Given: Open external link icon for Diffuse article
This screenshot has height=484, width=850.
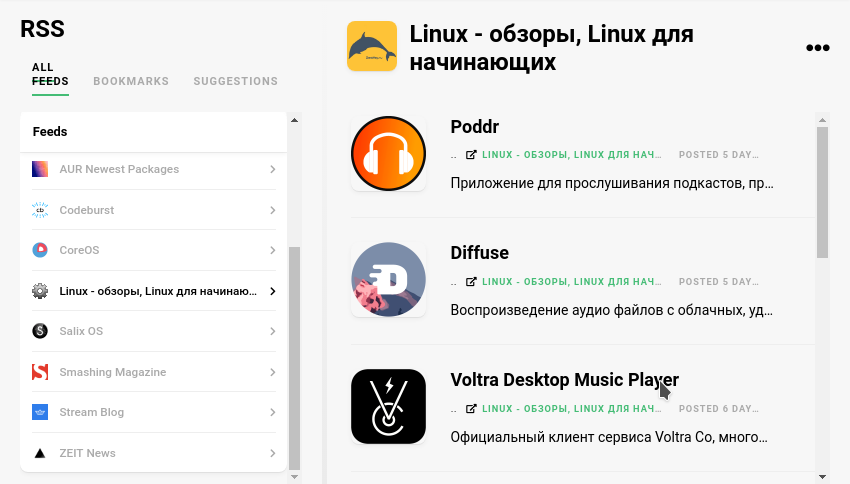Looking at the screenshot, I should [x=471, y=281].
